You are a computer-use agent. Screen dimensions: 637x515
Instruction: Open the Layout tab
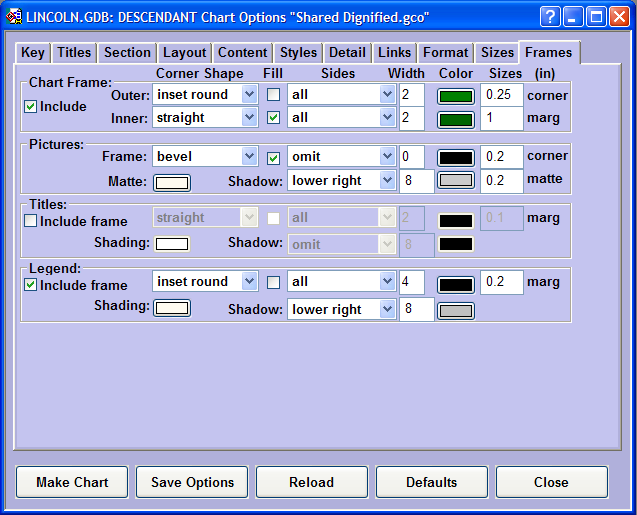point(185,53)
